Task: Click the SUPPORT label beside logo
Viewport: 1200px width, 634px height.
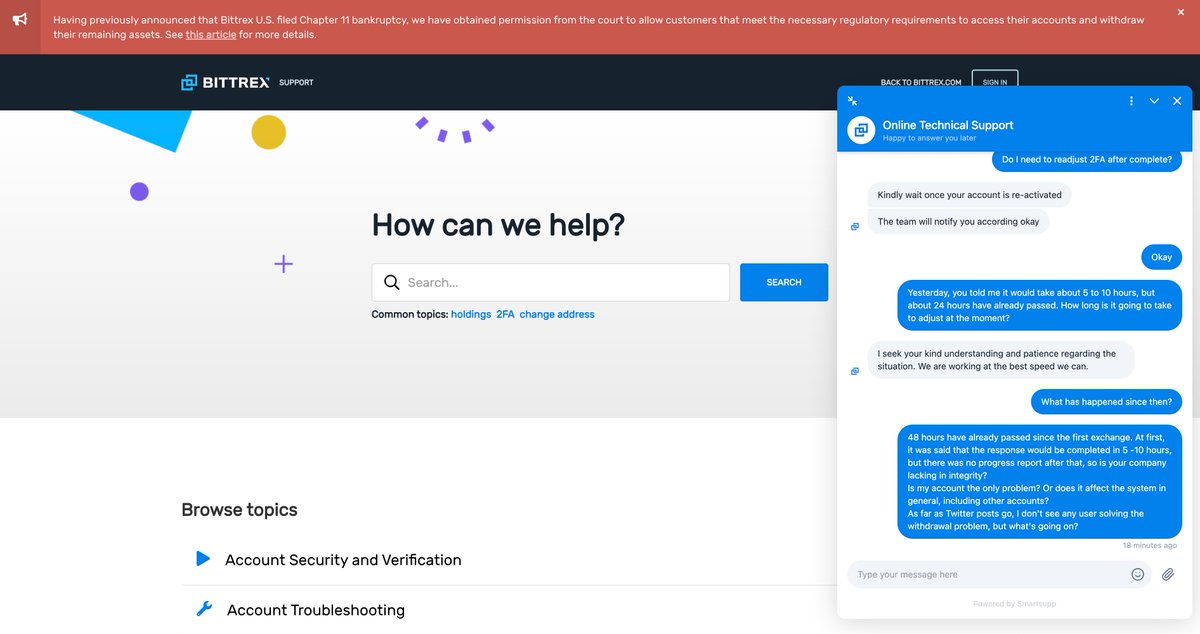Action: [x=296, y=82]
